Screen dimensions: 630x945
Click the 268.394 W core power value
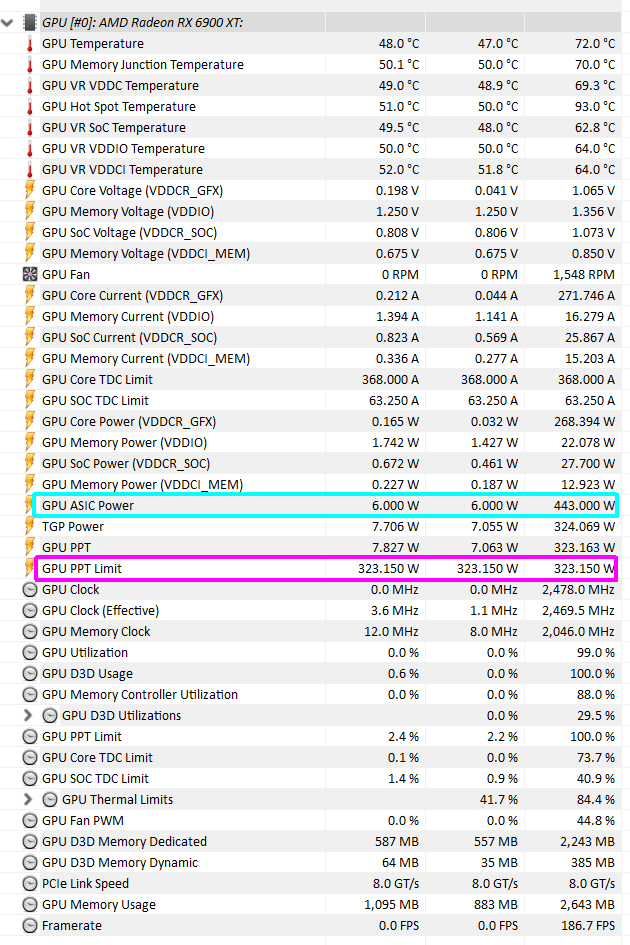(x=585, y=422)
